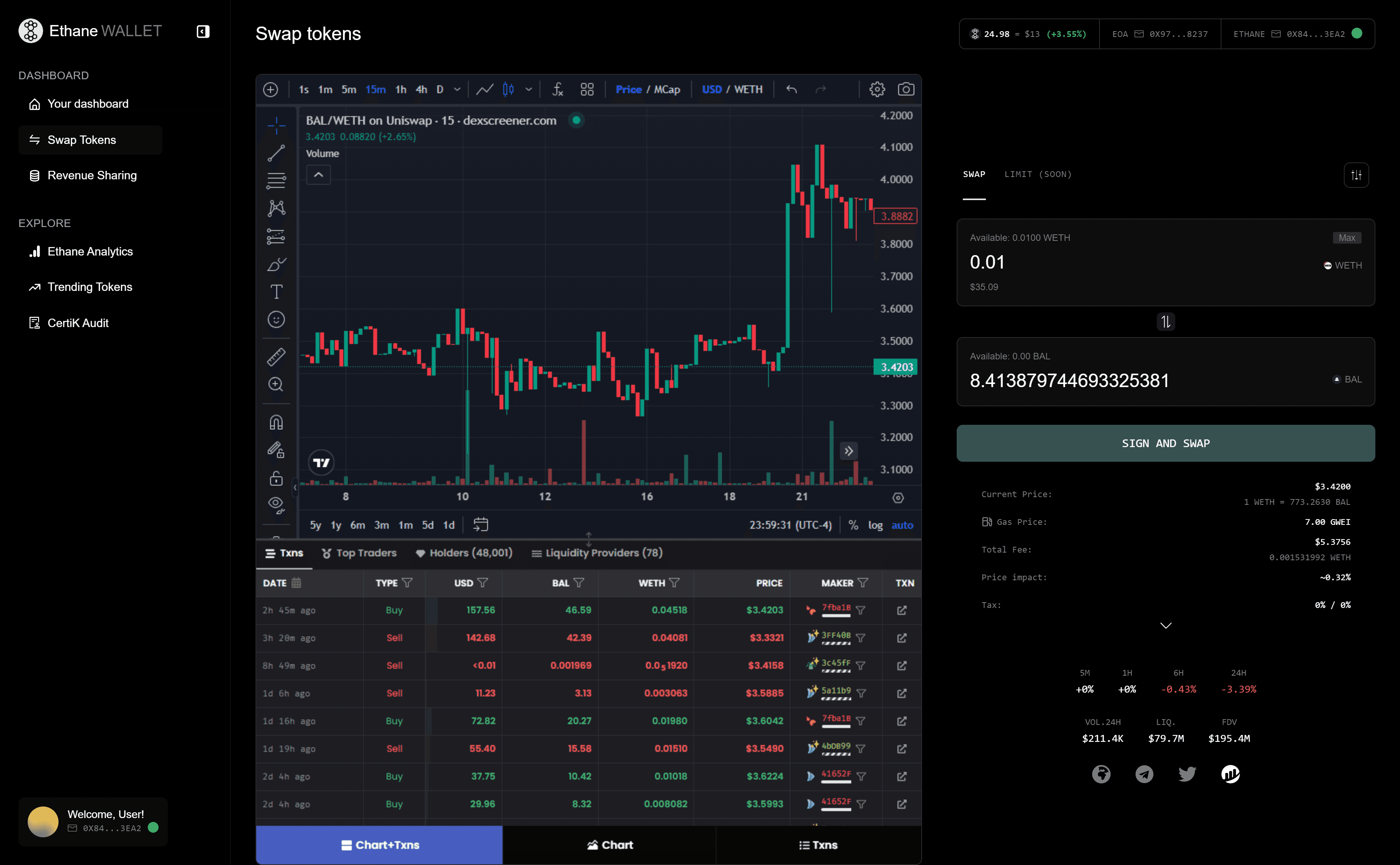Click the swap direction arrows icon

[x=1165, y=322]
